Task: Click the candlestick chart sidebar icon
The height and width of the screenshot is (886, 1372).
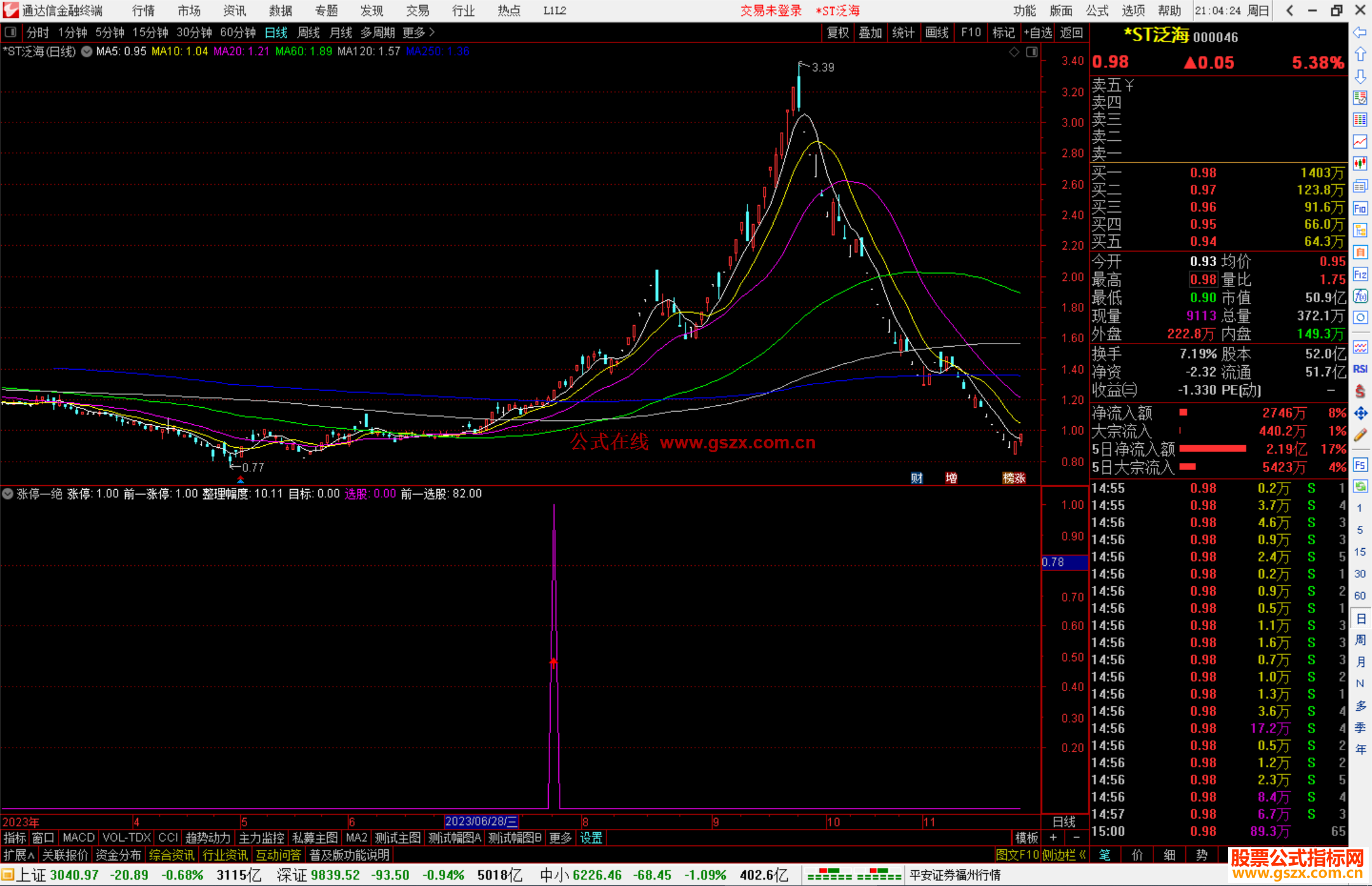Action: pos(1360,164)
